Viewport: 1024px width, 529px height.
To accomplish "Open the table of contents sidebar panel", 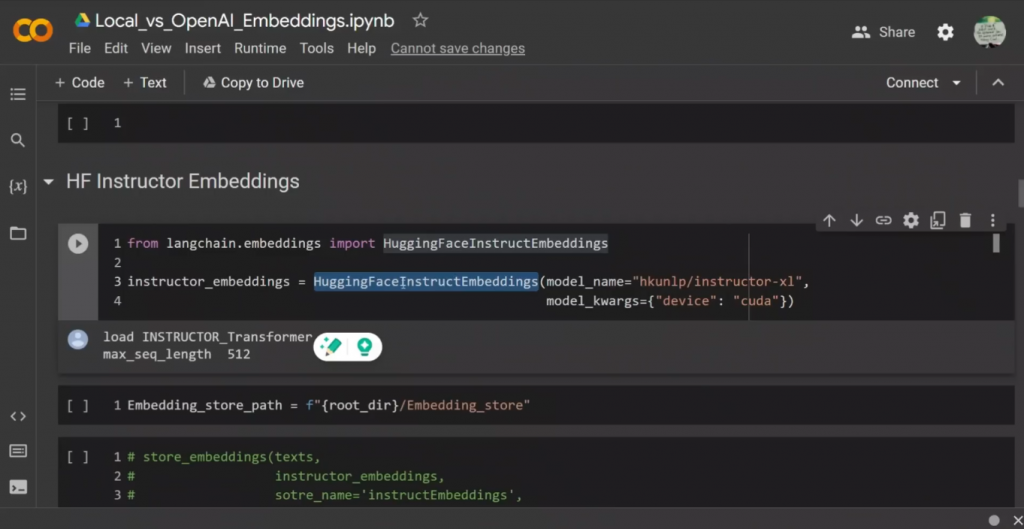I will 17,94.
